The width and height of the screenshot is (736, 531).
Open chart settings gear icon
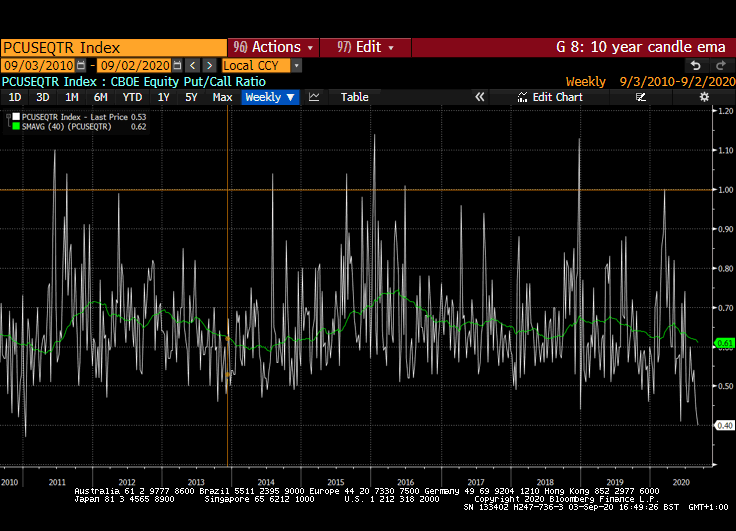[x=704, y=97]
